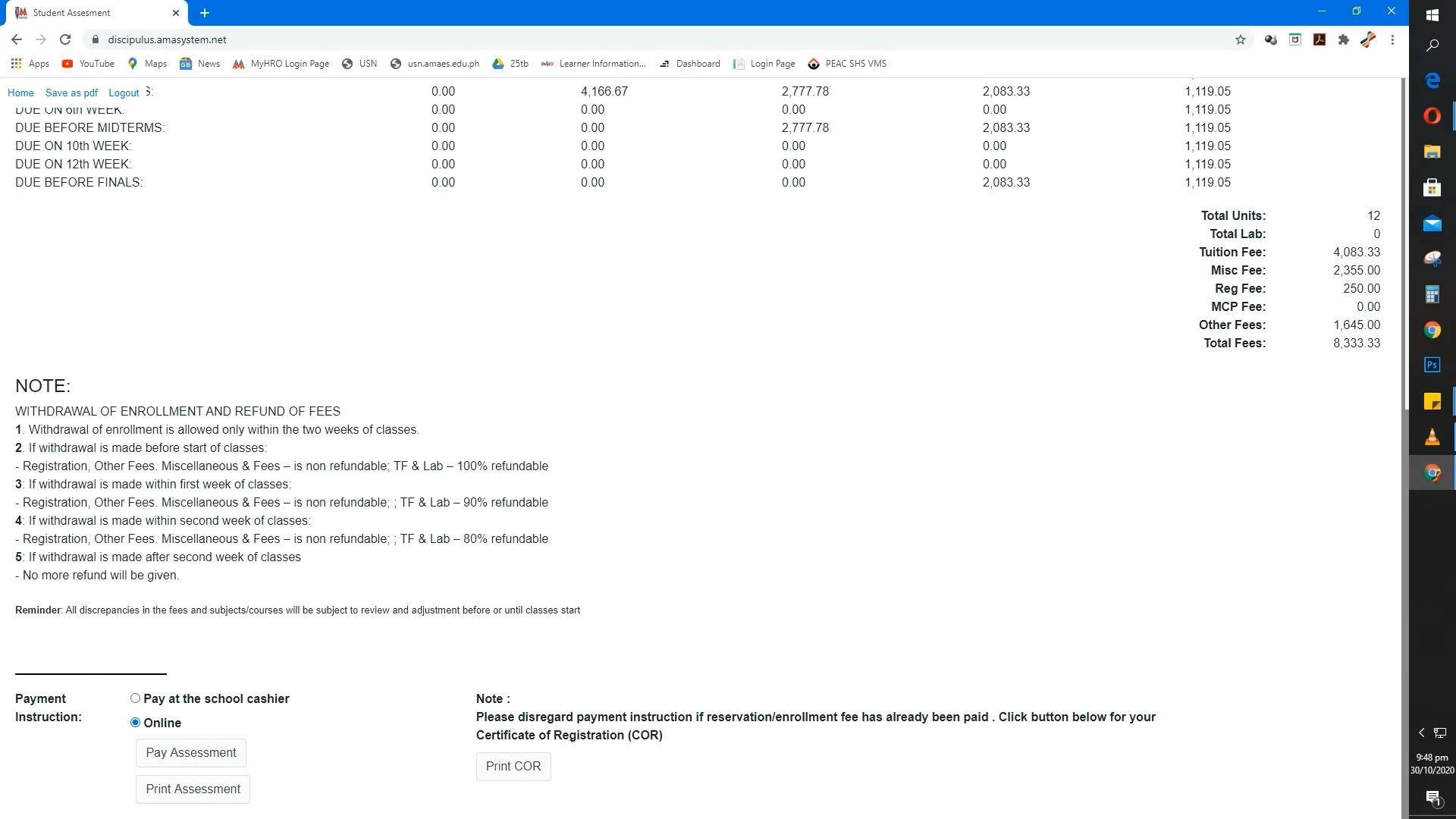Viewport: 1456px width, 819px height.
Task: Open a new browser tab
Action: click(205, 13)
